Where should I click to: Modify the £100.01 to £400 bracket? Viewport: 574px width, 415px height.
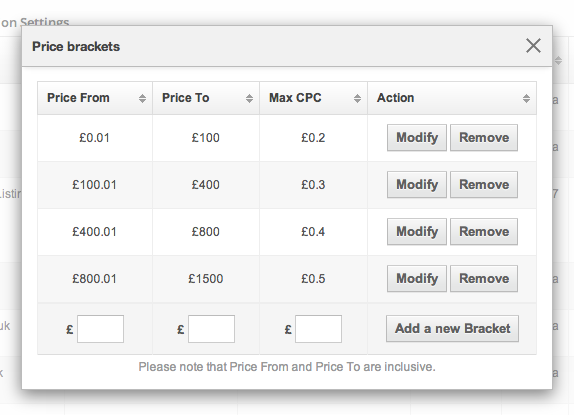click(x=417, y=185)
